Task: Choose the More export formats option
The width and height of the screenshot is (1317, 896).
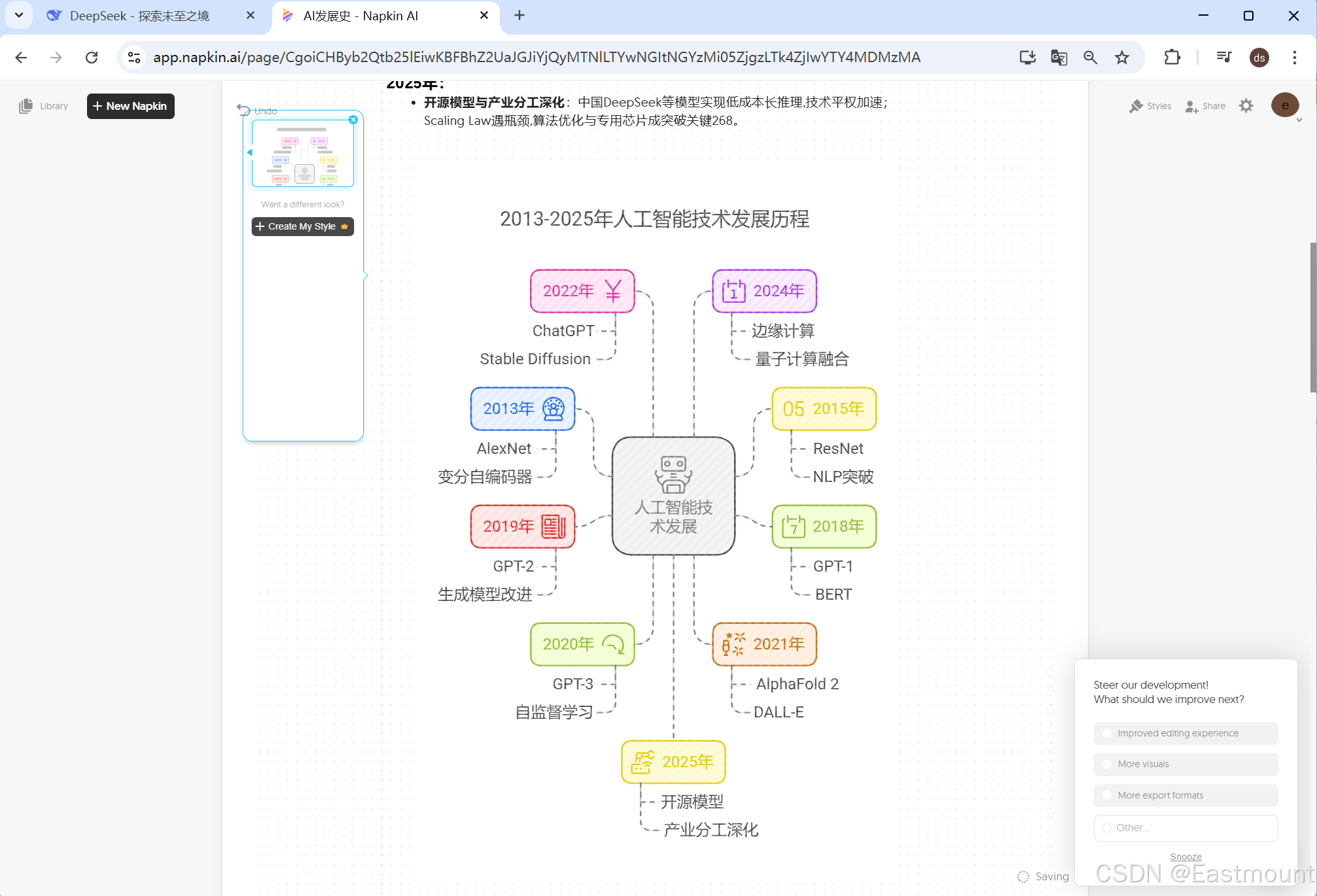Action: point(1185,795)
